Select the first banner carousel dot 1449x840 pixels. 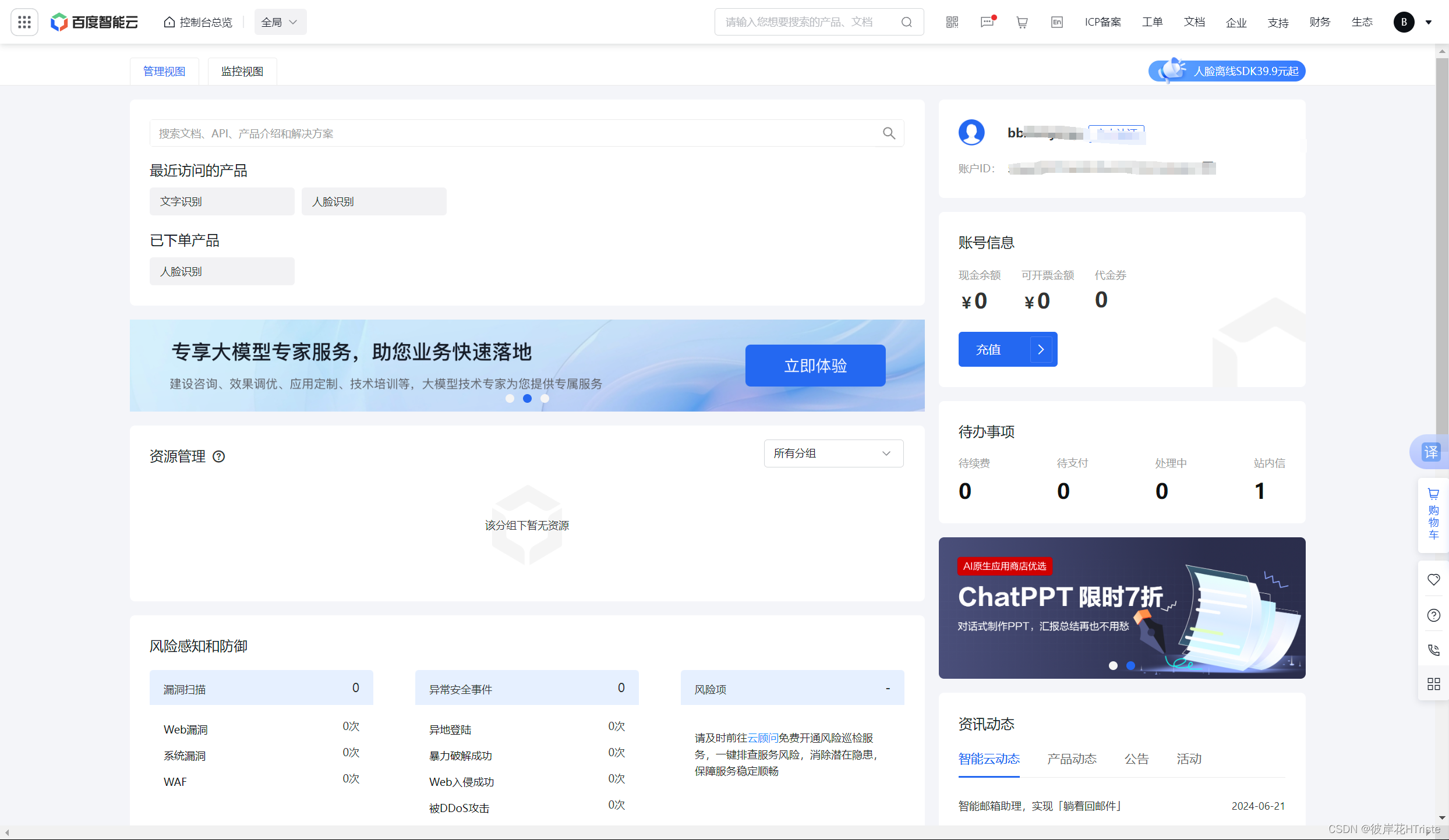coord(510,399)
